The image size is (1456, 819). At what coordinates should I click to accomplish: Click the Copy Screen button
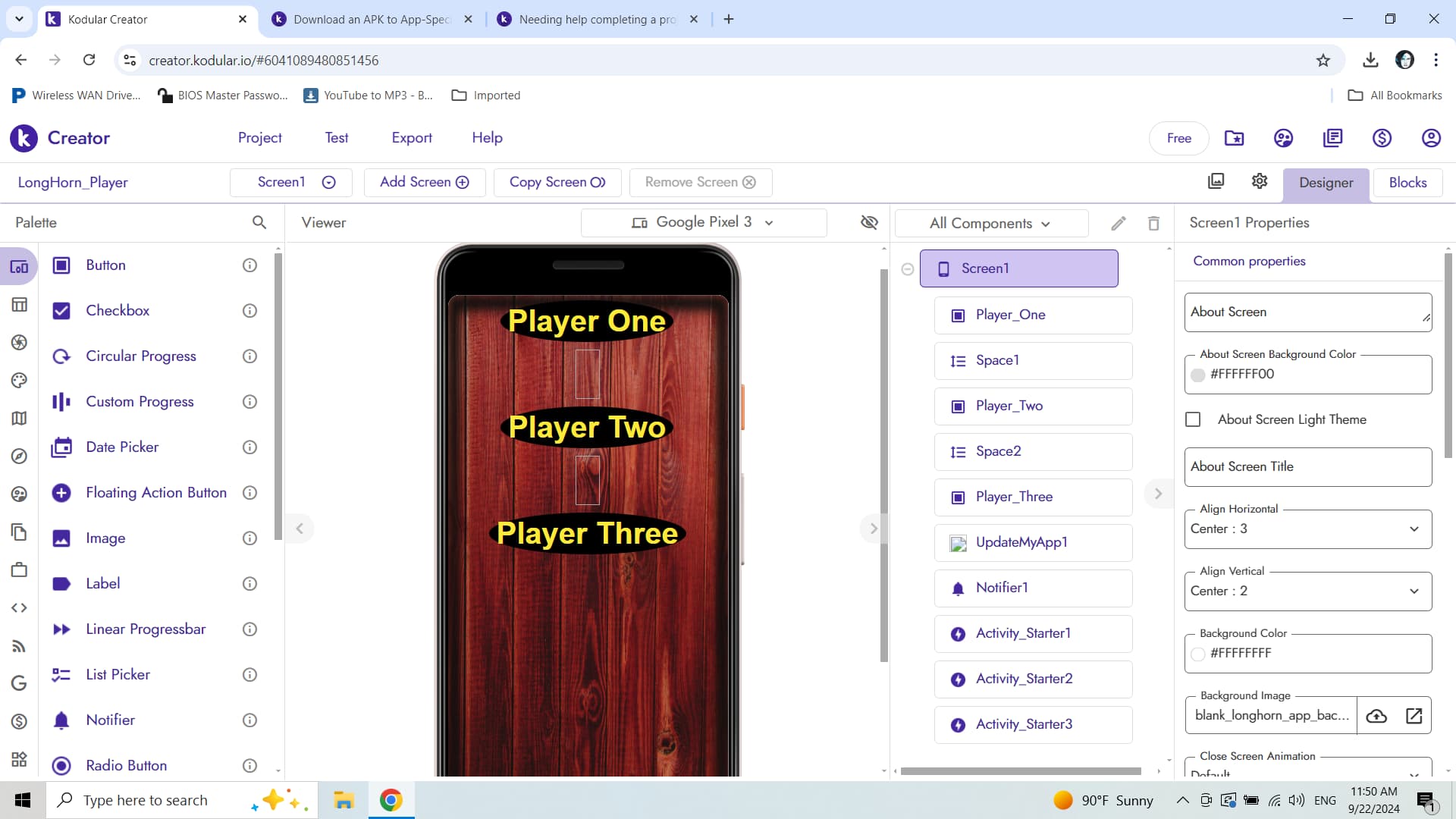pos(557,182)
